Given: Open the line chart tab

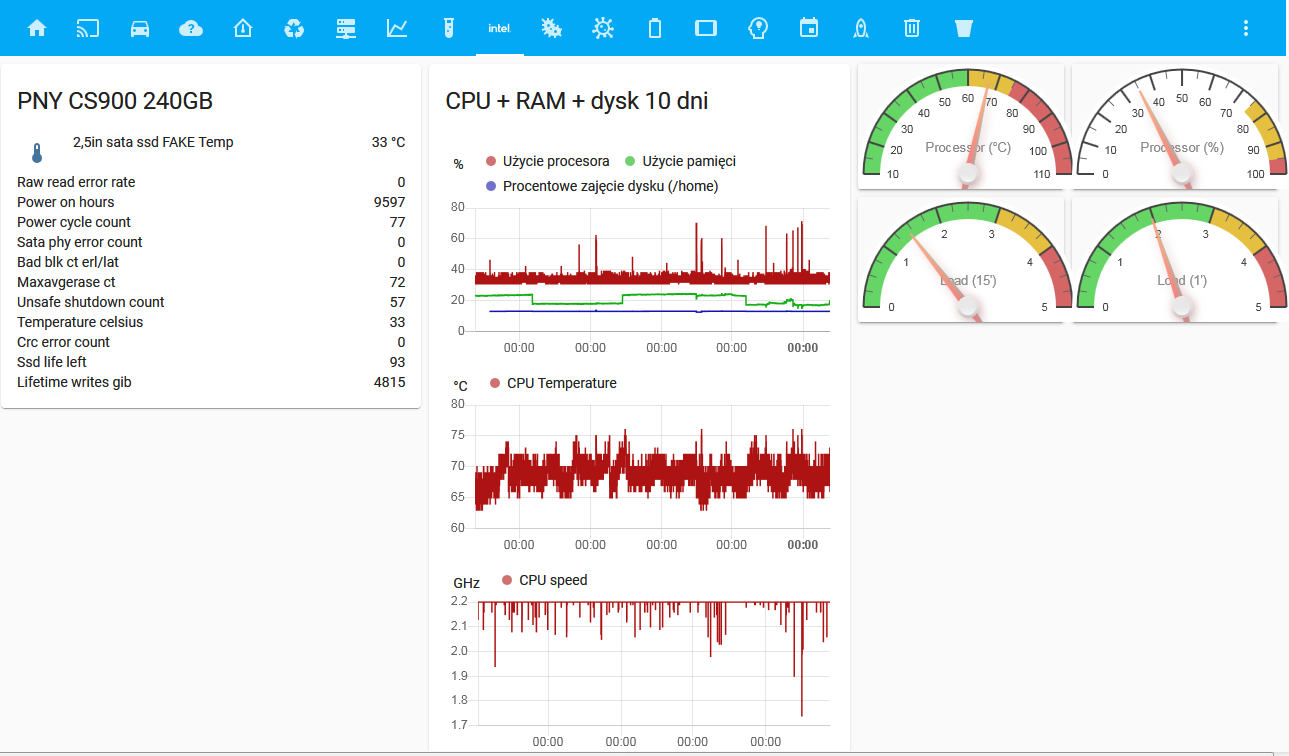Looking at the screenshot, I should [x=397, y=28].
